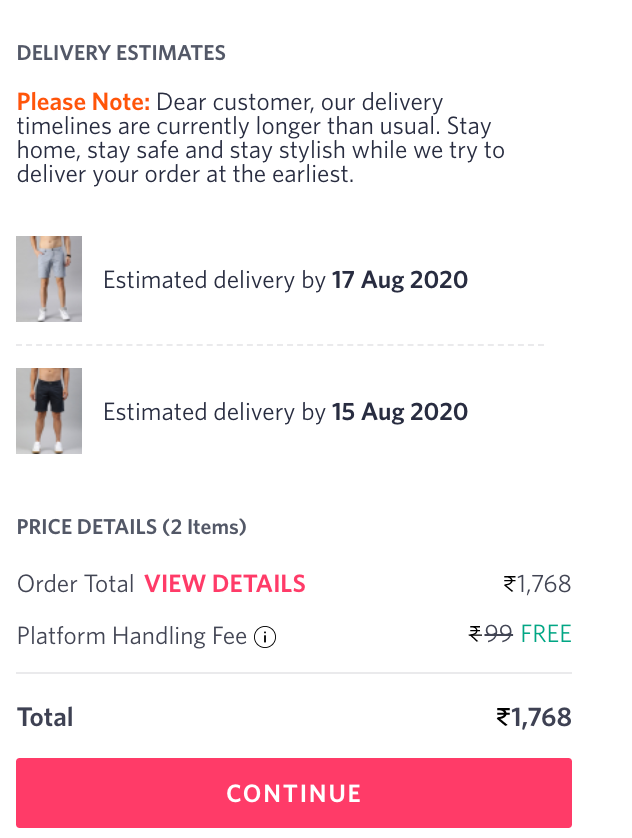
Task: Open Platform Handling Fee info icon
Action: click(265, 637)
